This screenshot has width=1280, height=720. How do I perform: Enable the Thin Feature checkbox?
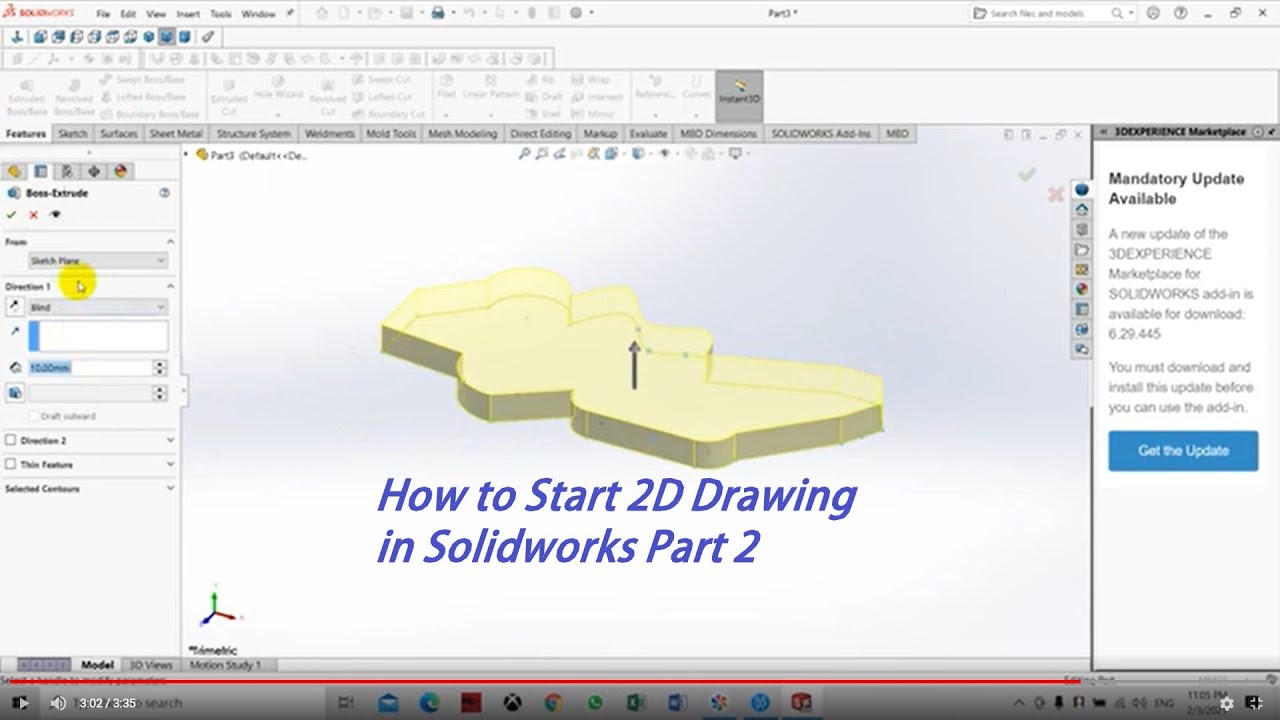click(11, 464)
